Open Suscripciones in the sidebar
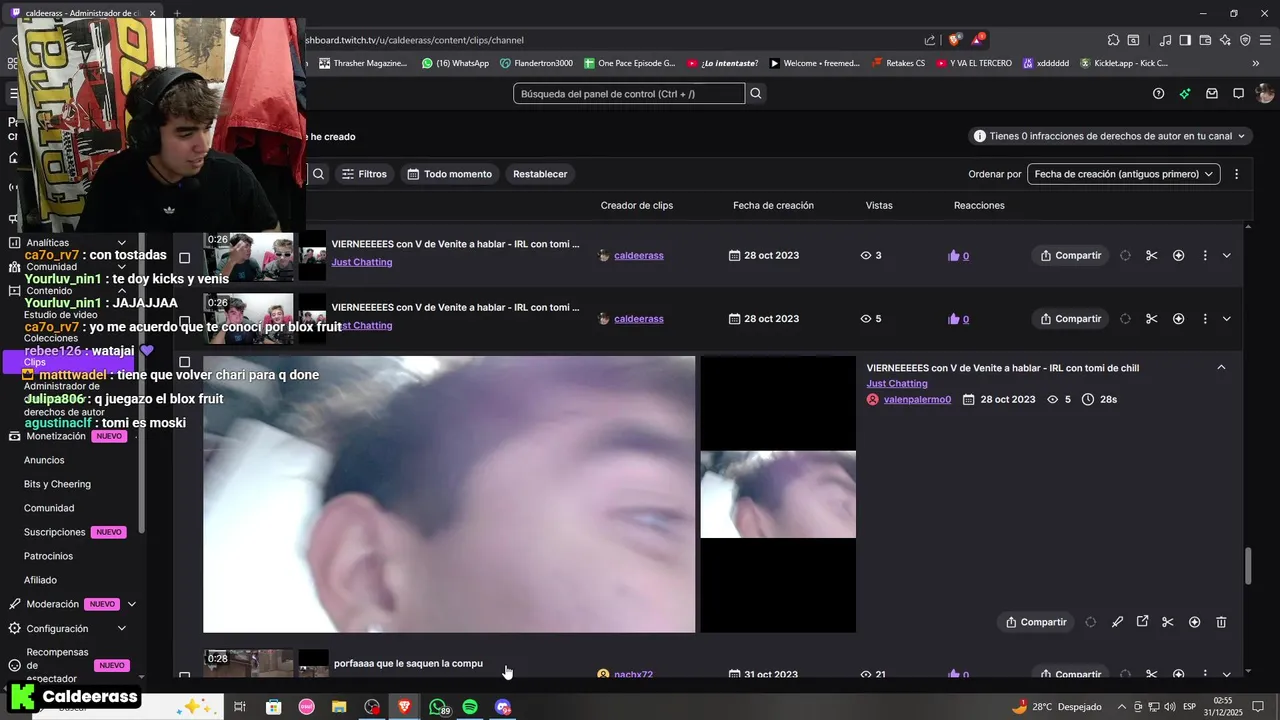Viewport: 1280px width, 720px height. [x=55, y=532]
